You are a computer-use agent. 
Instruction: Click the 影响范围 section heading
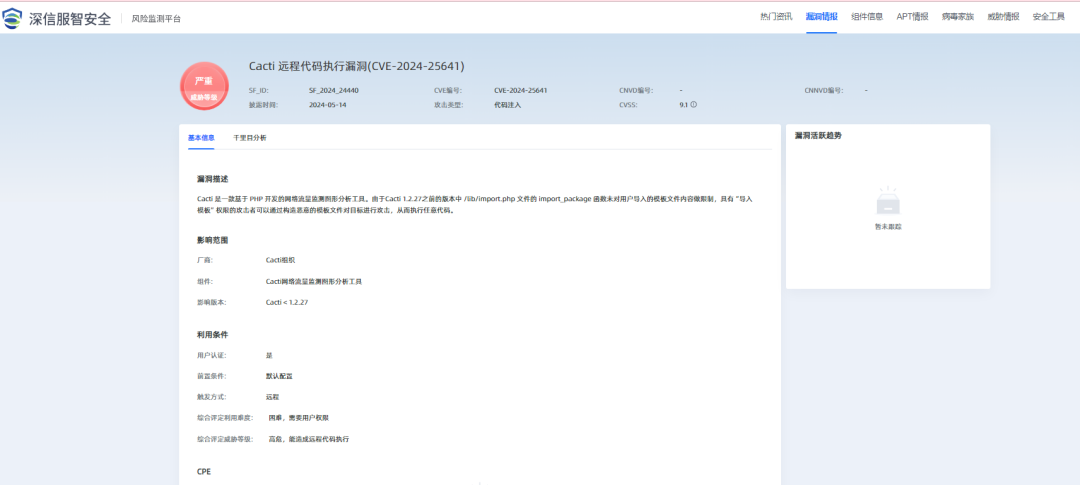tap(212, 240)
